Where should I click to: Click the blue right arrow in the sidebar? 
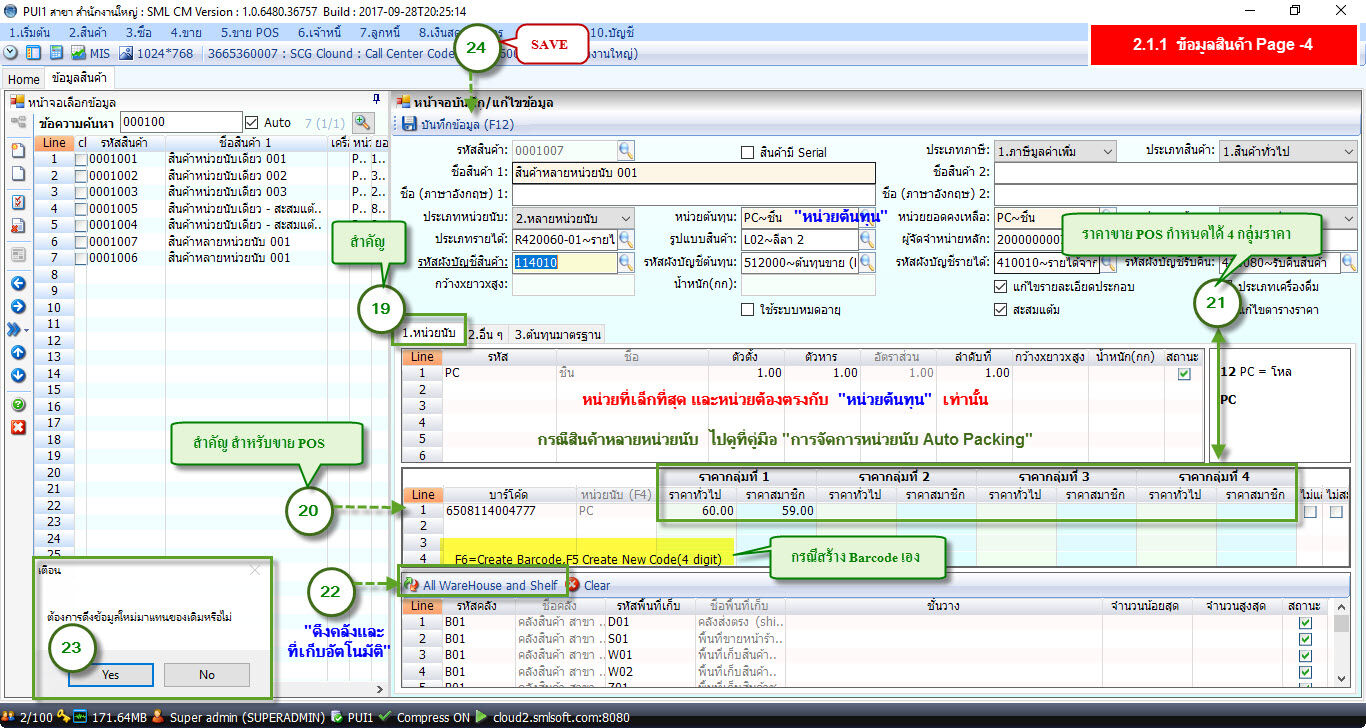[17, 306]
